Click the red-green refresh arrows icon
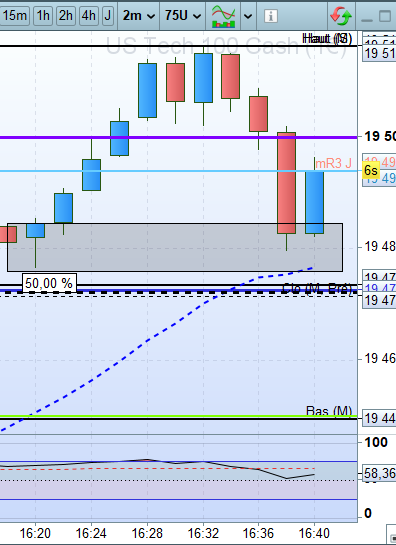Viewport: 396px width, 545px height. 341,16
